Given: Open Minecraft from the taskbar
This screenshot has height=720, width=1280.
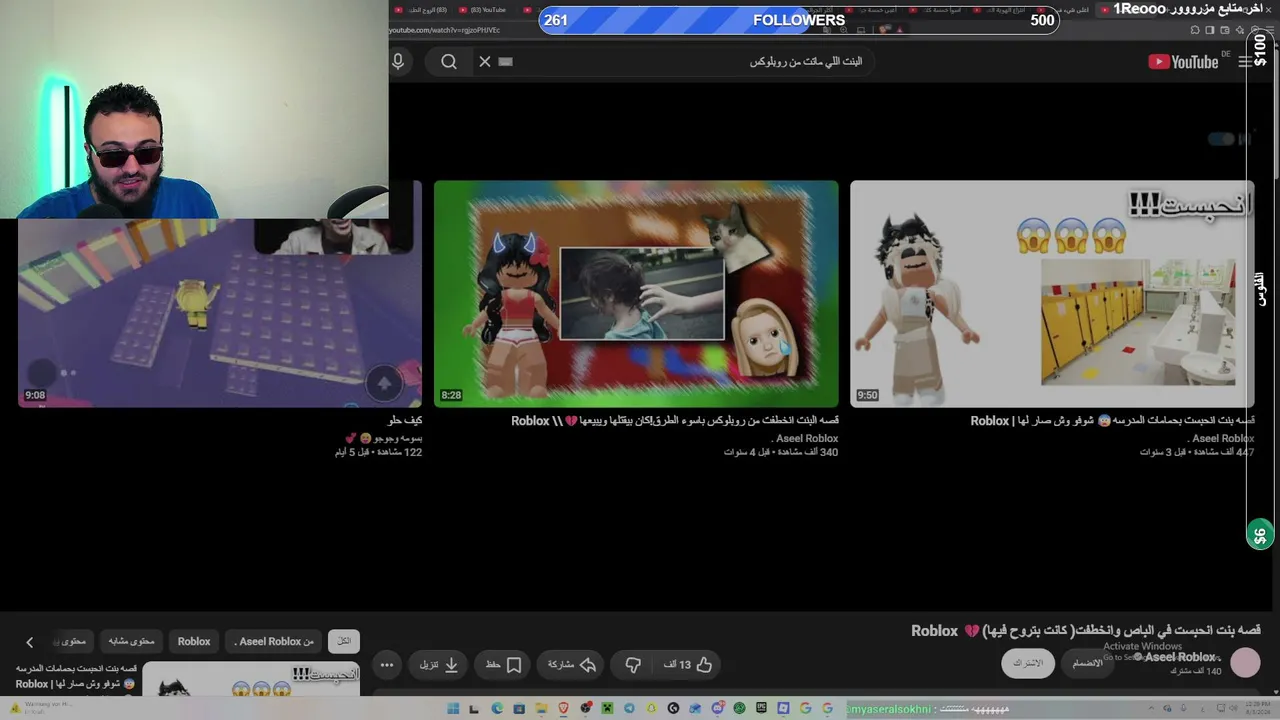Looking at the screenshot, I should (607, 709).
